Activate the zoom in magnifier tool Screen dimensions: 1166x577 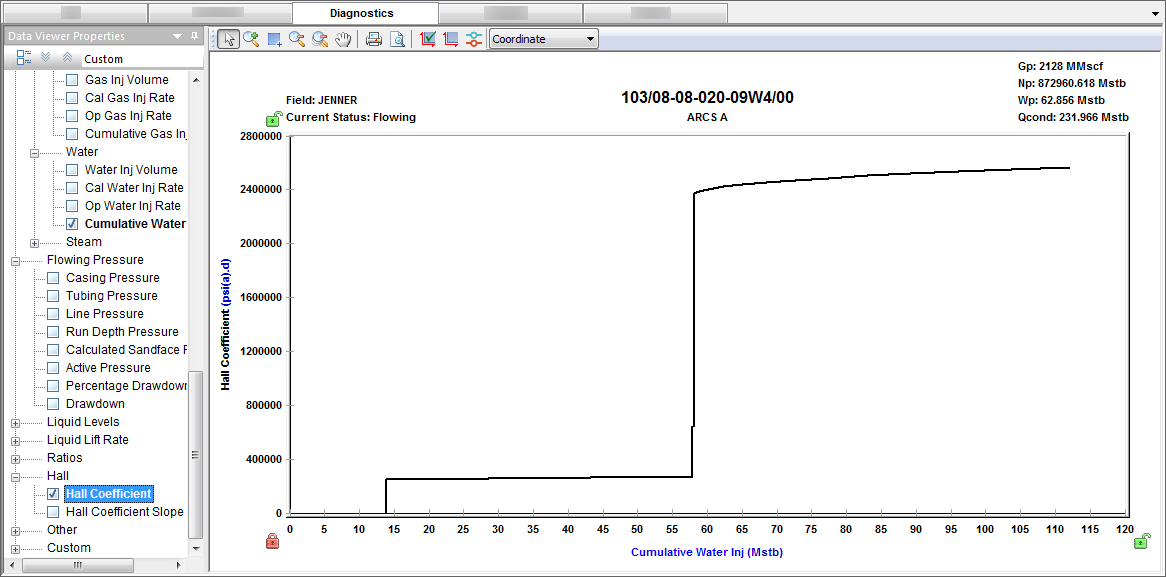[251, 39]
